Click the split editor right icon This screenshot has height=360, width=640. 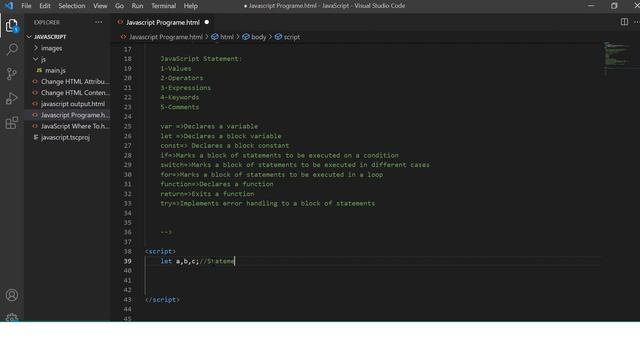click(x=624, y=22)
